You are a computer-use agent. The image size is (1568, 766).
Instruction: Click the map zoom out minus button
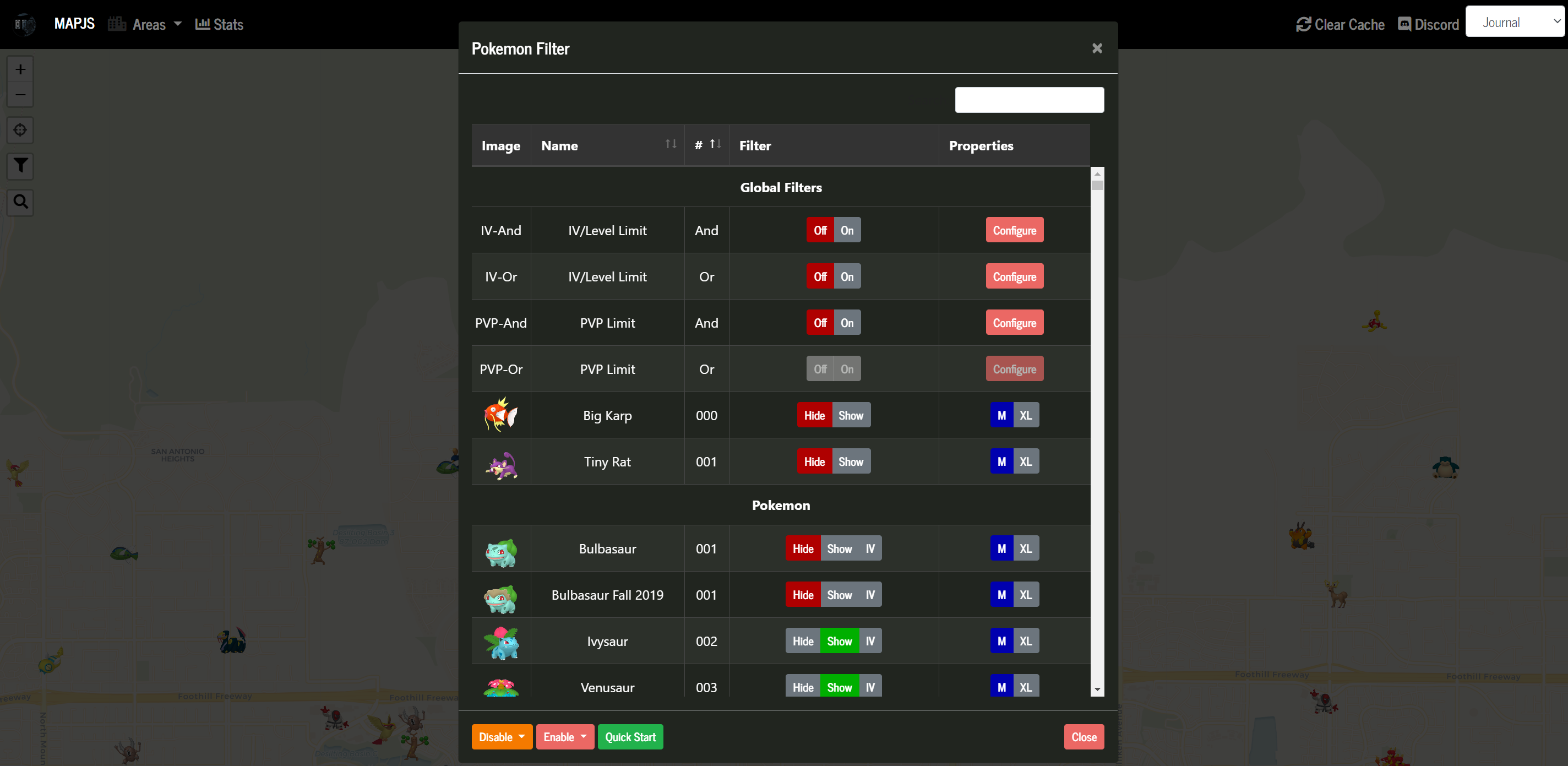point(20,95)
